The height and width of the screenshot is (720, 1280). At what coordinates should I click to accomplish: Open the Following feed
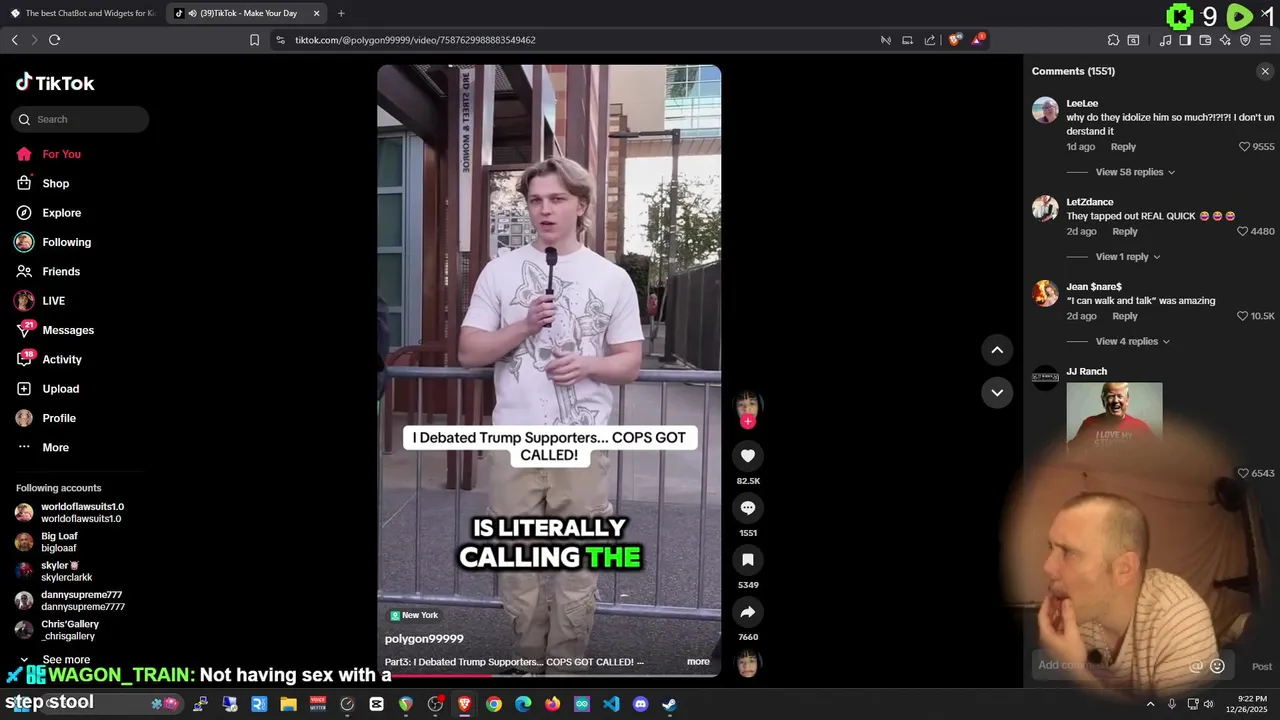(66, 242)
